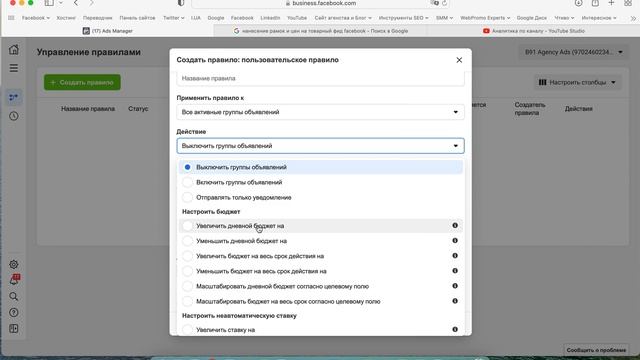640x360 pixels.
Task: Go back with Safari back arrow
Action: pyautogui.click(x=76, y=3)
